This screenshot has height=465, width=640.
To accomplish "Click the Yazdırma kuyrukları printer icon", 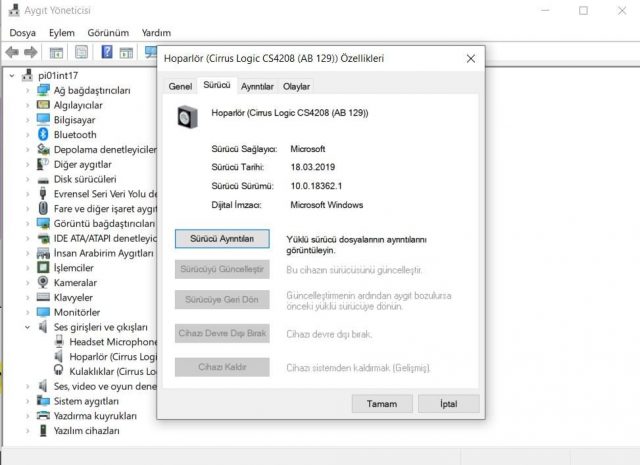I will click(43, 416).
